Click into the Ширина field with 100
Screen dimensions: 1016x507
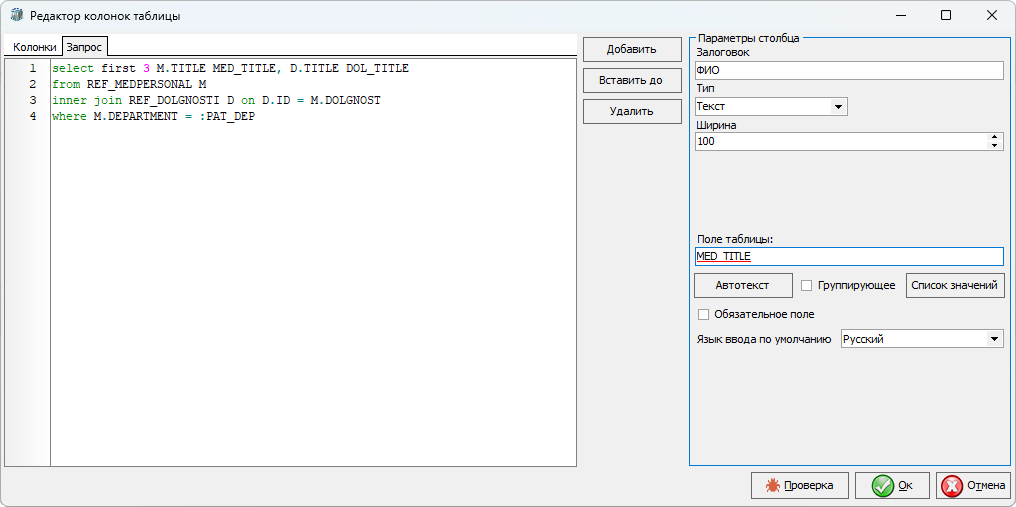(x=840, y=141)
